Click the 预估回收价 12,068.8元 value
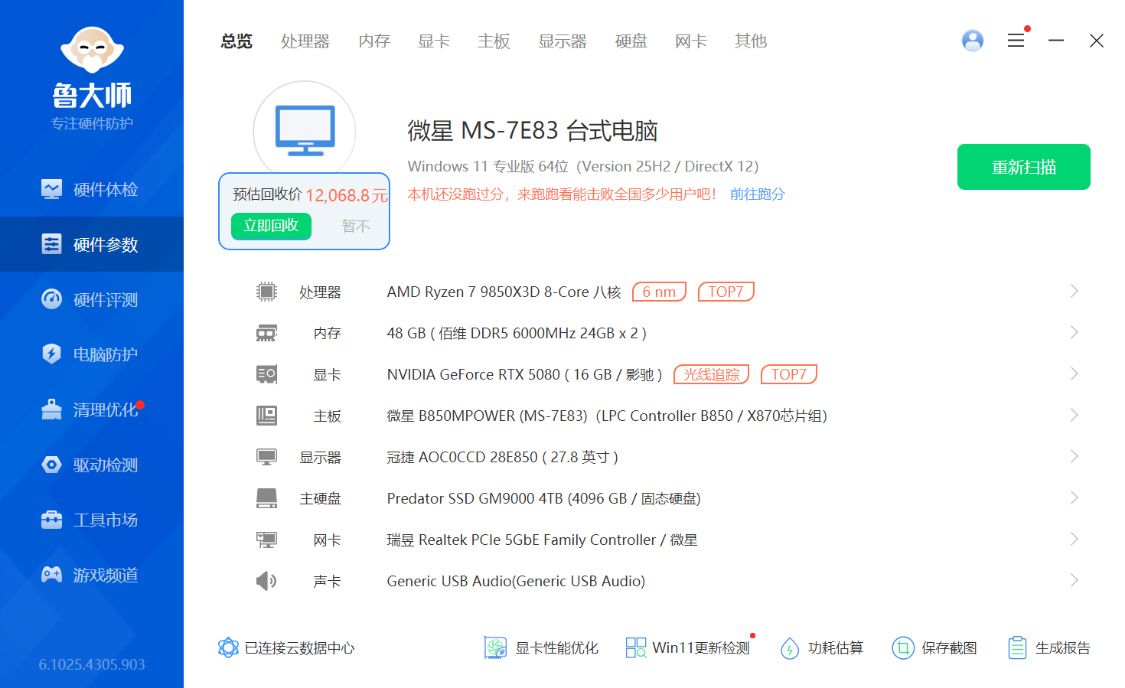 (x=347, y=195)
